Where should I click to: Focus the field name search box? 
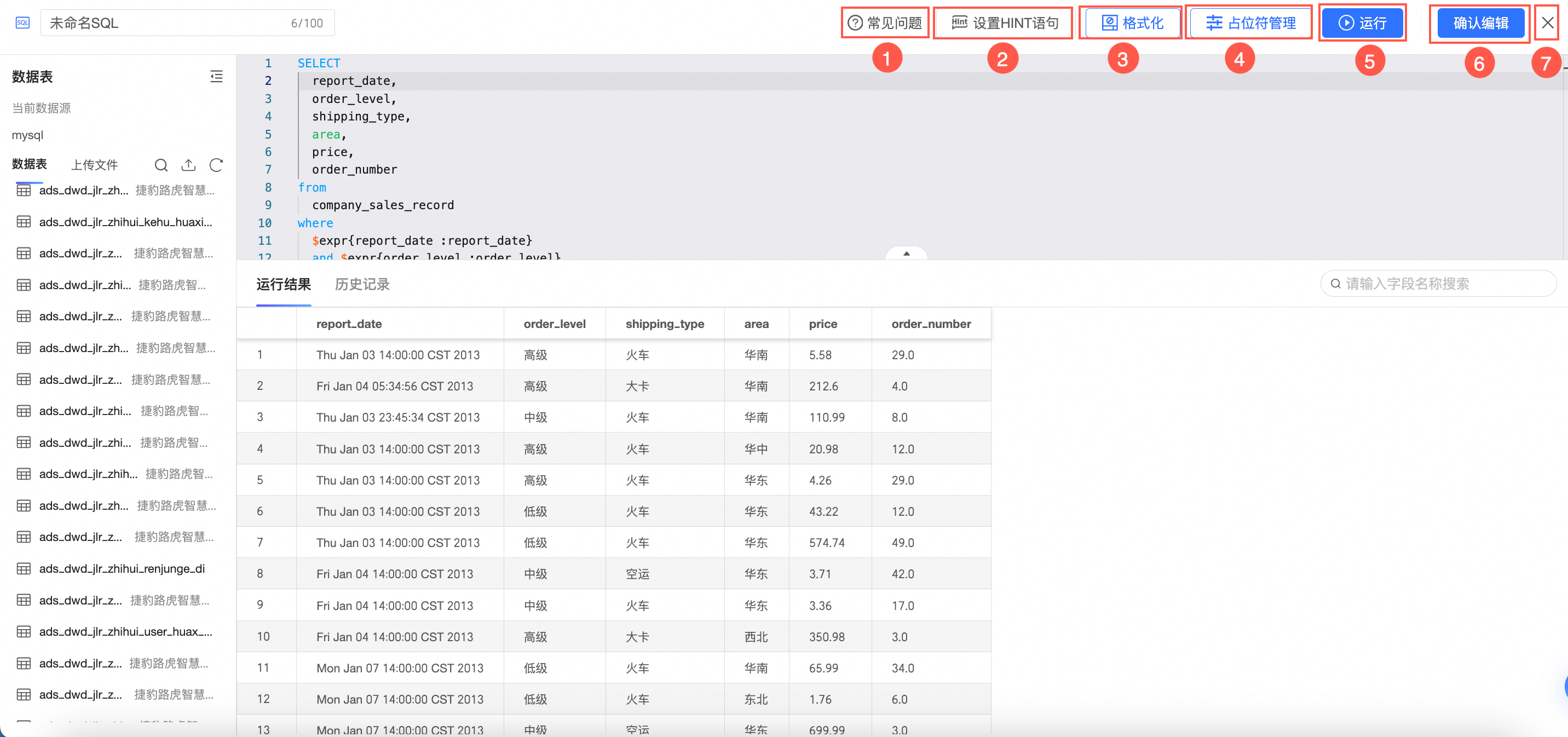click(1439, 284)
